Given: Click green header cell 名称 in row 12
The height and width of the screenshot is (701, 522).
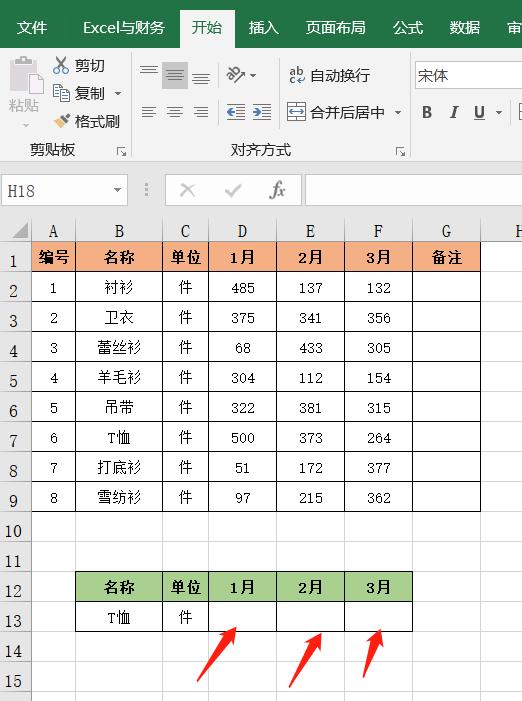Looking at the screenshot, I should pos(119,587).
